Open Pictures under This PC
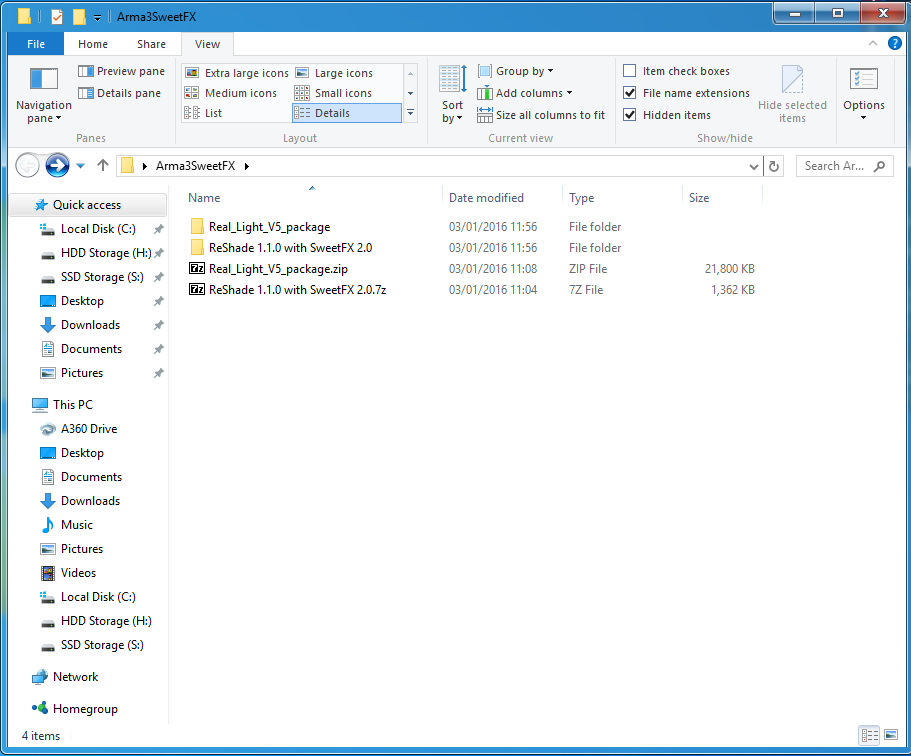This screenshot has height=756, width=911. click(x=82, y=549)
